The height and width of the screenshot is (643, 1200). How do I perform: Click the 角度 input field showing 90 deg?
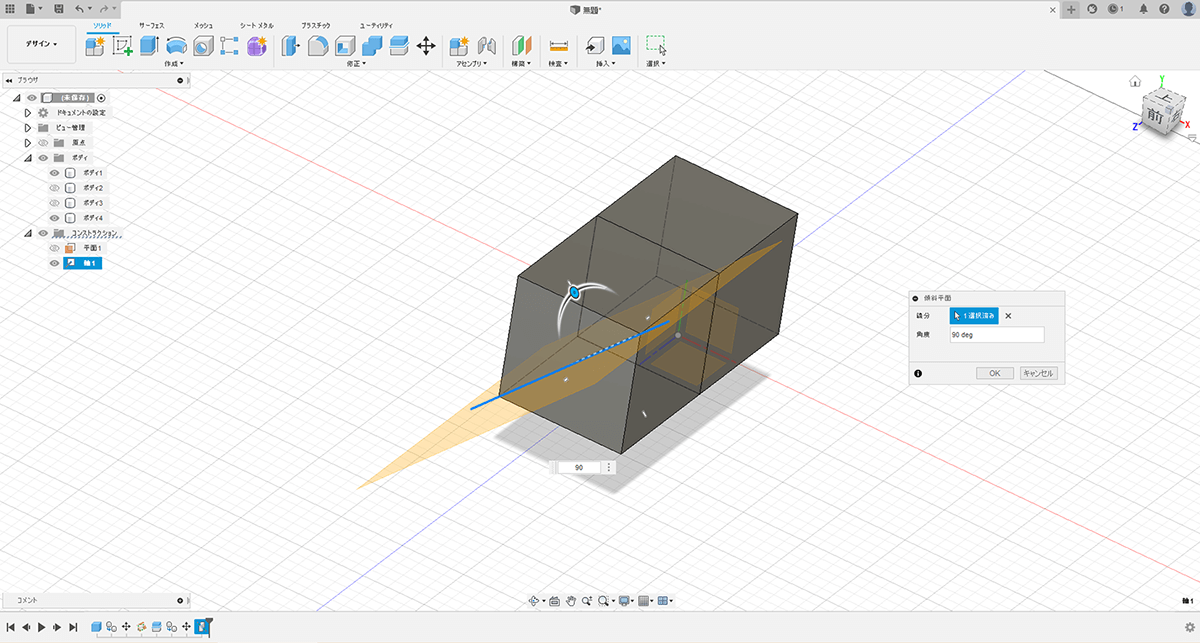click(x=996, y=335)
